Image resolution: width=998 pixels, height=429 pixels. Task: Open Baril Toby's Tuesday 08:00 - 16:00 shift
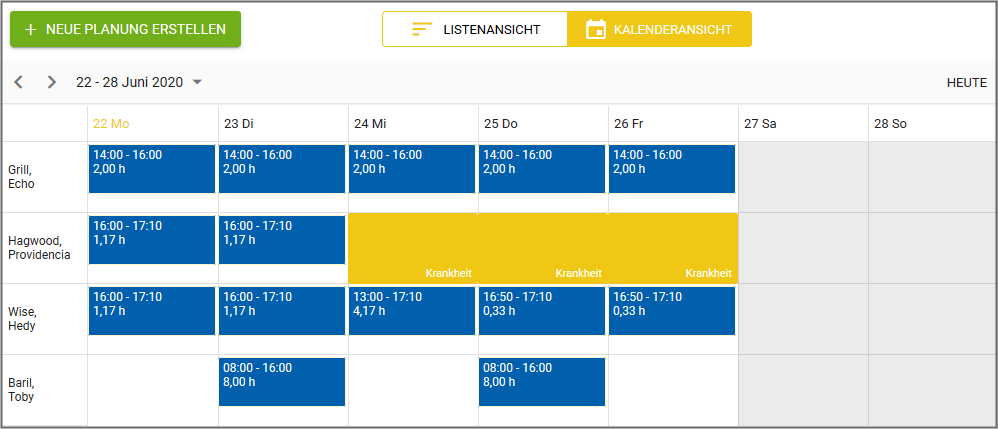click(x=282, y=382)
